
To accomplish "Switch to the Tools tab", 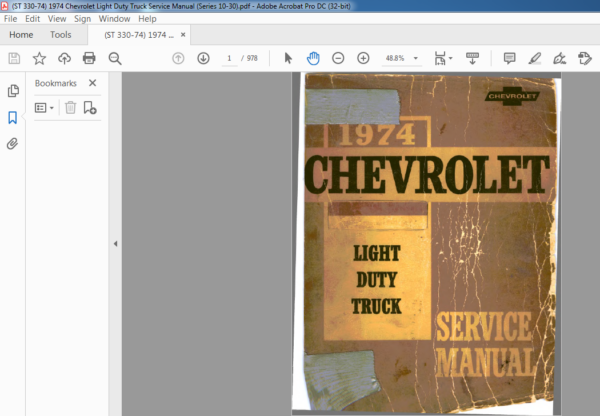I will (x=60, y=35).
